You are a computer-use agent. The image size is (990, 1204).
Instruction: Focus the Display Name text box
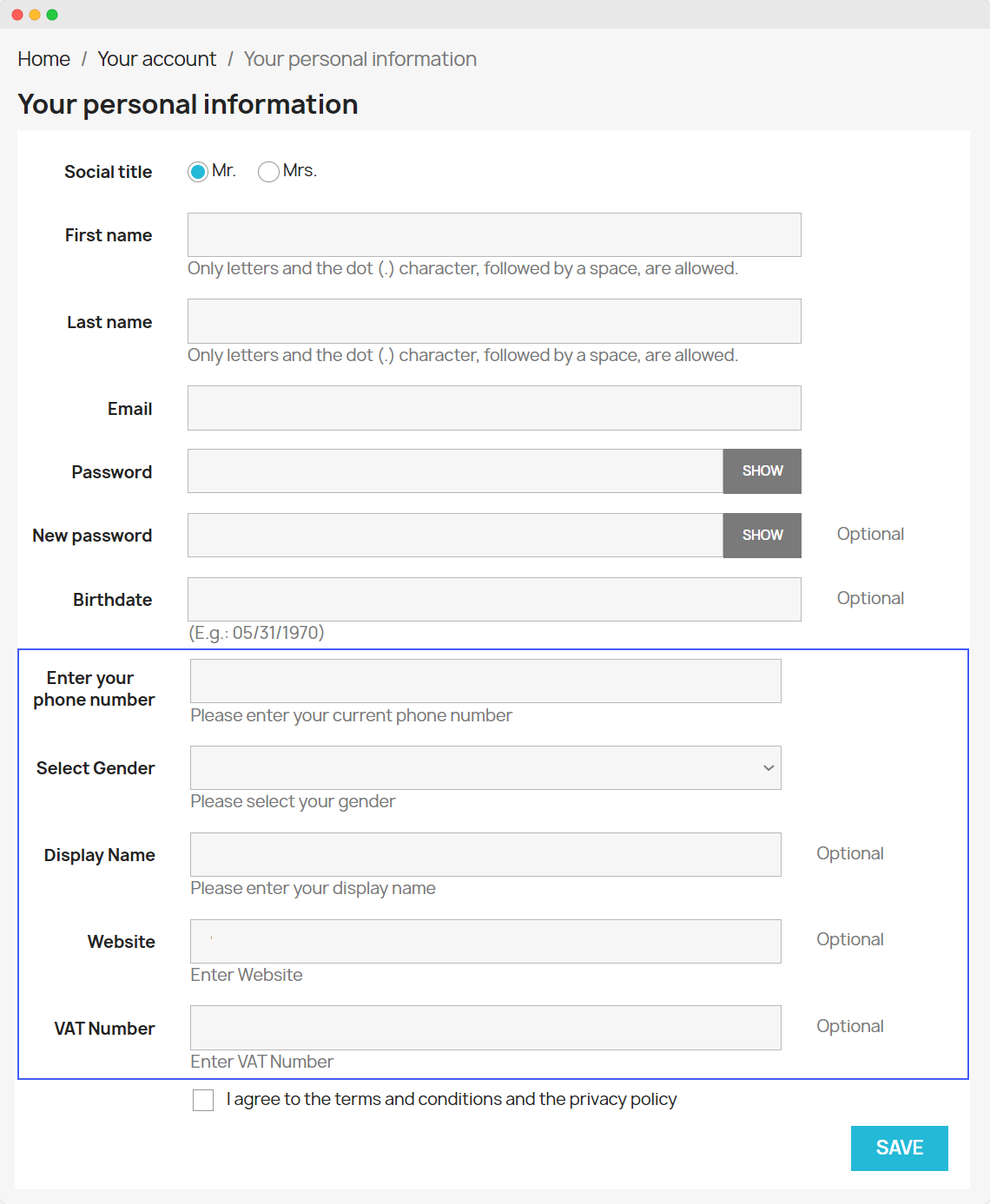485,855
